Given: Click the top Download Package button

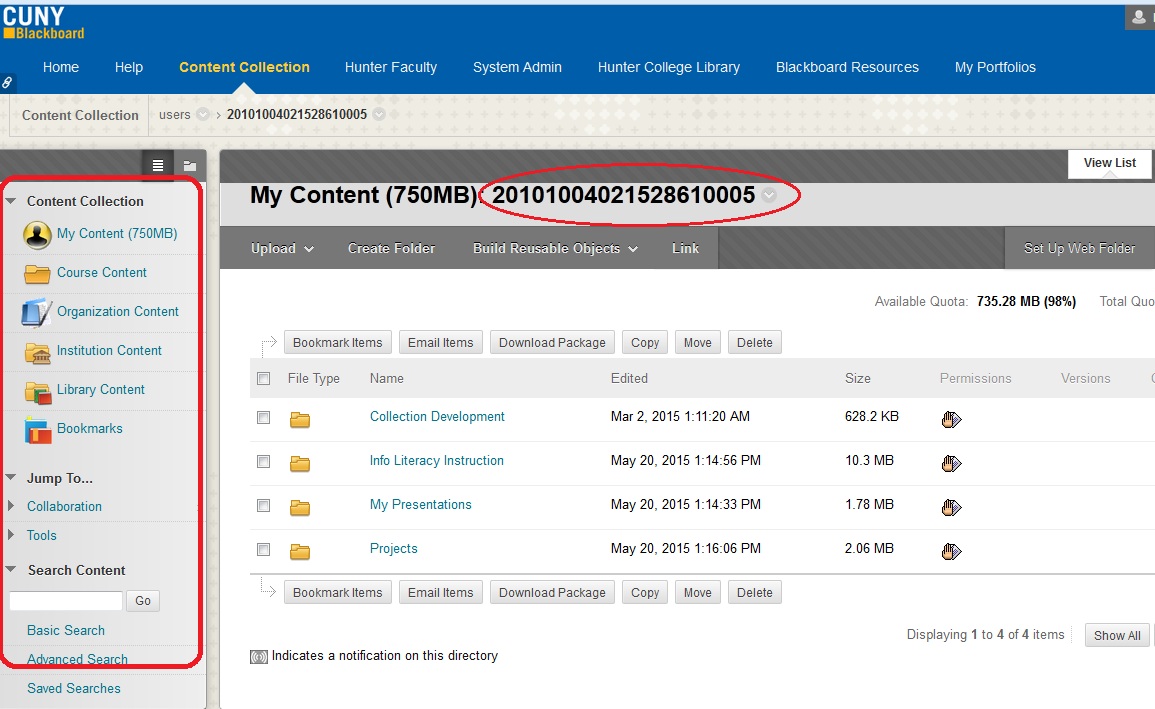Looking at the screenshot, I should point(552,342).
